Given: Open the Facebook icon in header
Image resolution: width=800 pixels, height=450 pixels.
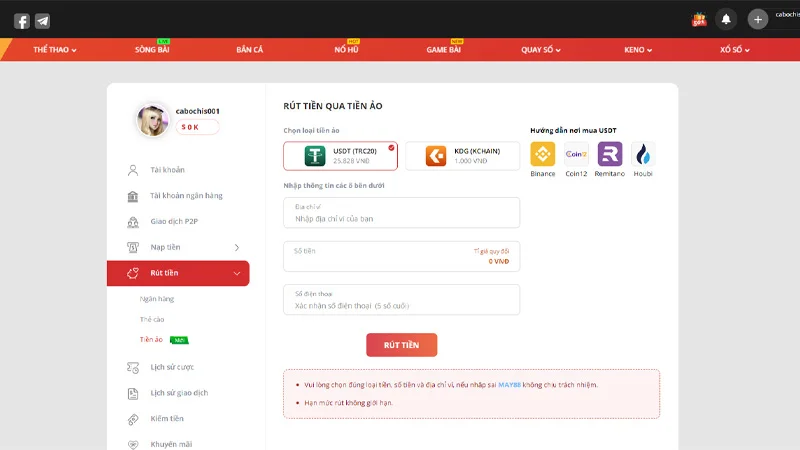Looking at the screenshot, I should coord(22,21).
